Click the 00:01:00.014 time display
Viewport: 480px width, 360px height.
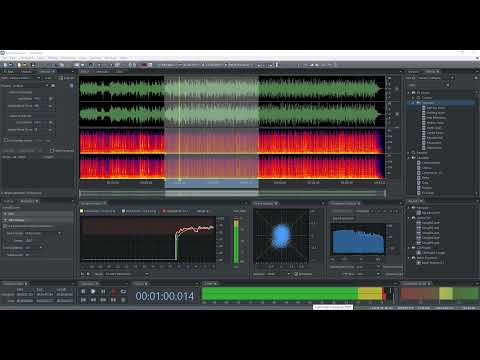pyautogui.click(x=164, y=296)
